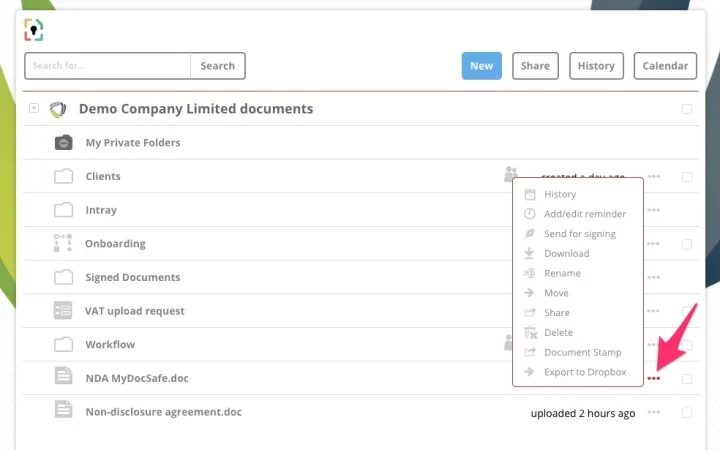Open the three-dots menu for Signed Documents
This screenshot has height=450, width=720.
coord(654,277)
